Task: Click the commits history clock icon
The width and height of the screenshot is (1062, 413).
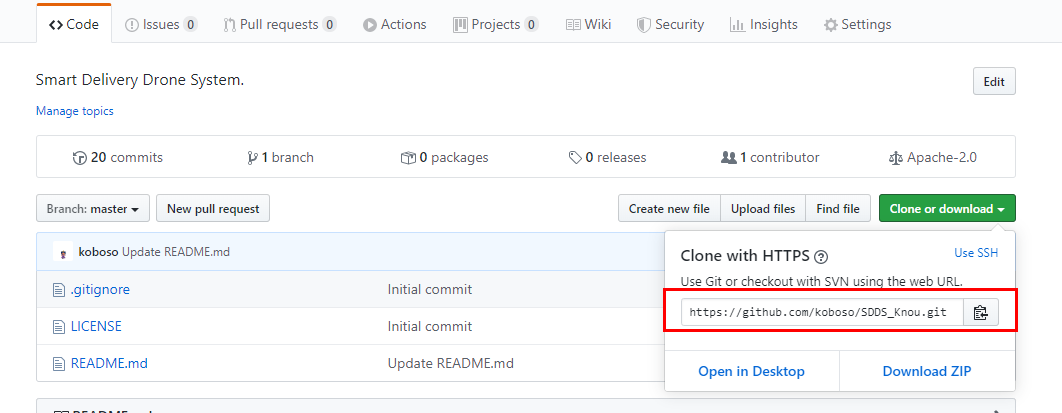Action: (x=79, y=158)
